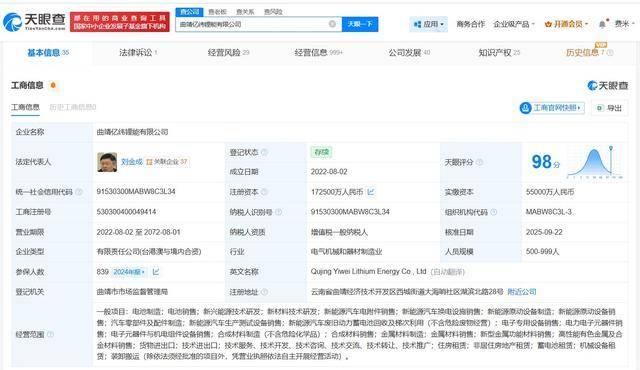Switch to the 经营风险 tab
The width and height of the screenshot is (640, 370).
click(228, 53)
